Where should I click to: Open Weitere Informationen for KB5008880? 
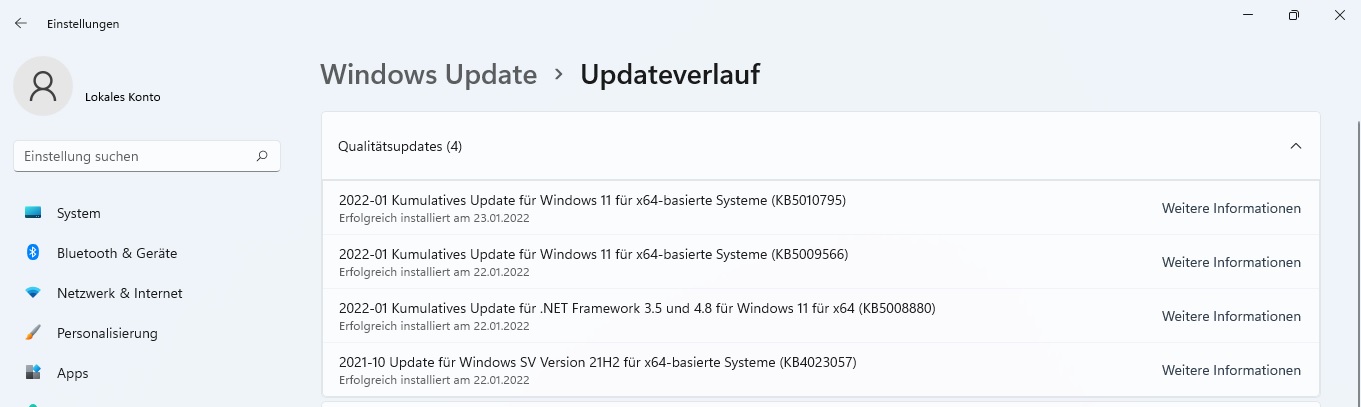[x=1231, y=316]
